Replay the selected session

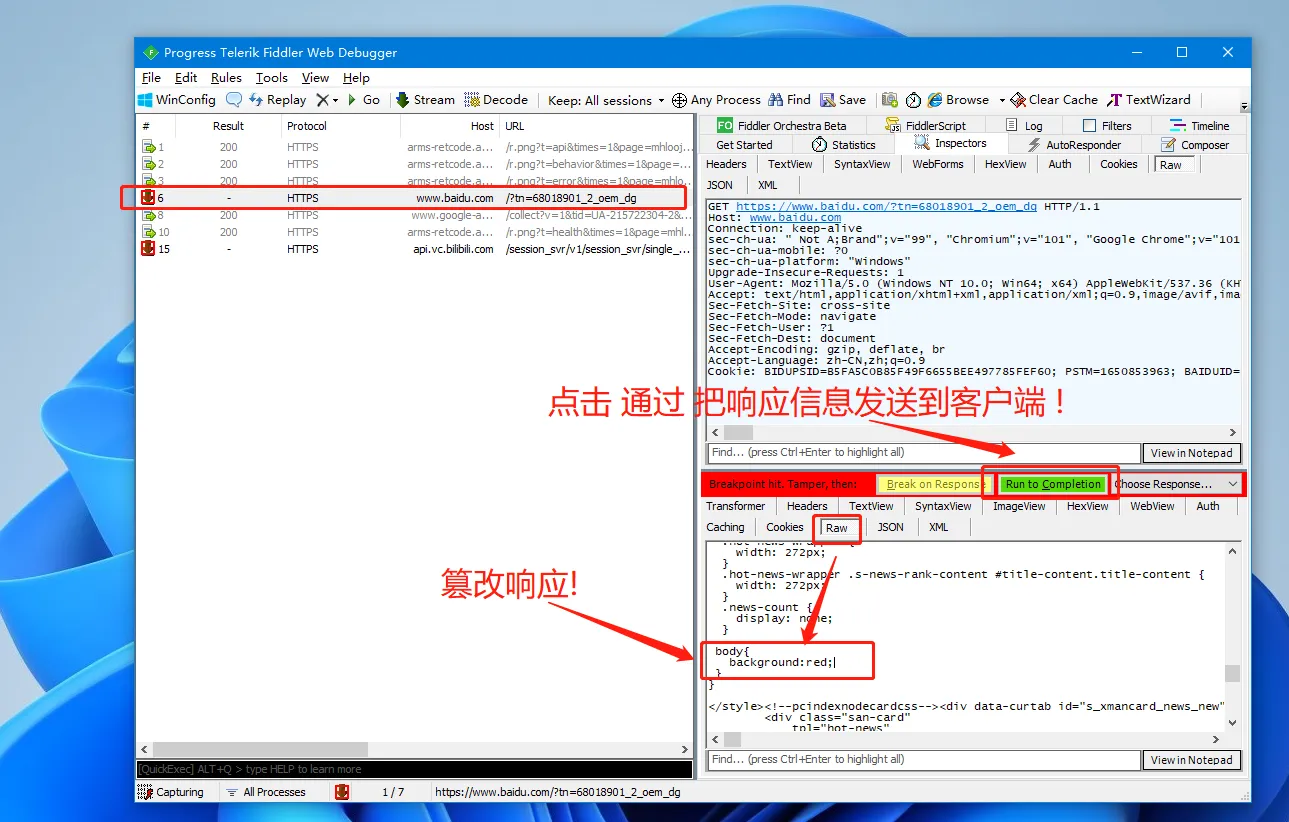278,100
